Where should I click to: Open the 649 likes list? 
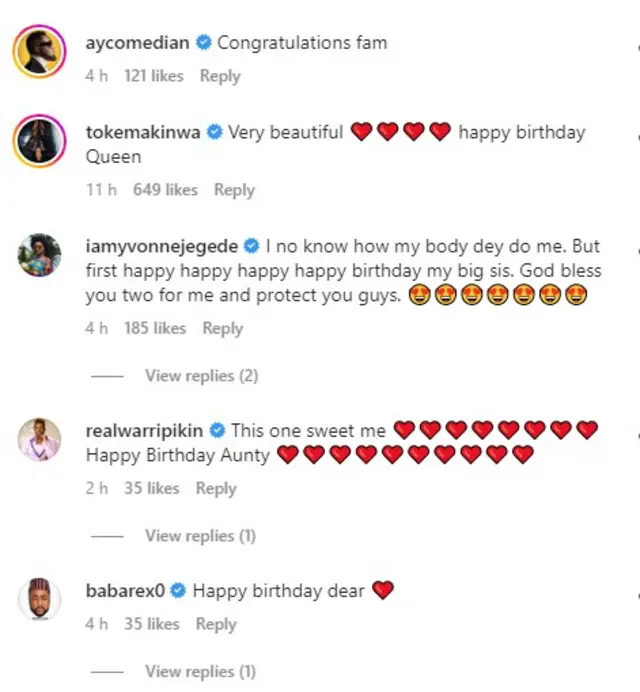click(165, 190)
